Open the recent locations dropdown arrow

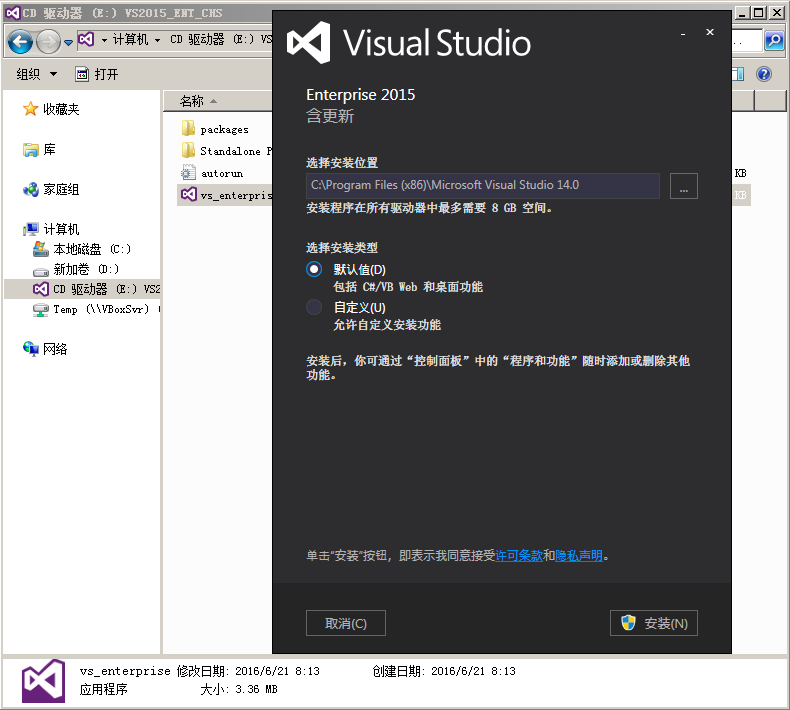pos(68,42)
